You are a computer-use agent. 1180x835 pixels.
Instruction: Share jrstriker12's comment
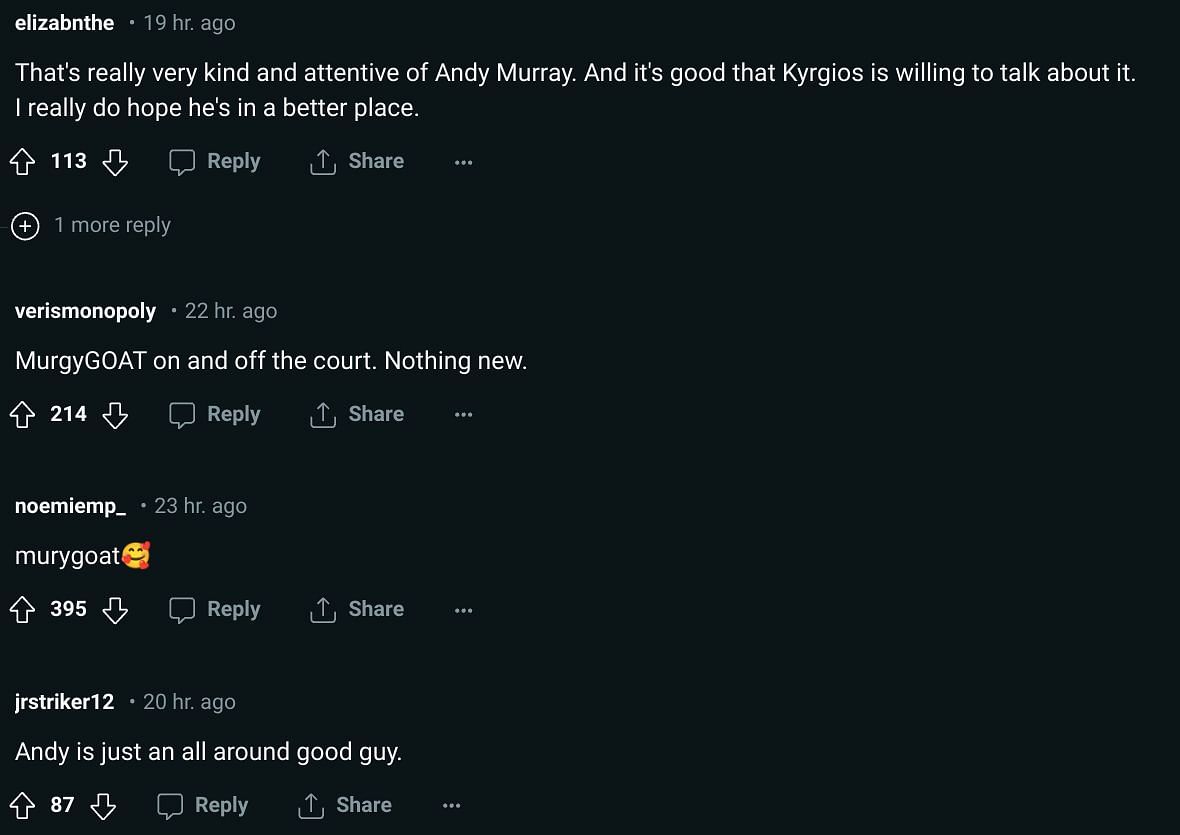click(345, 806)
